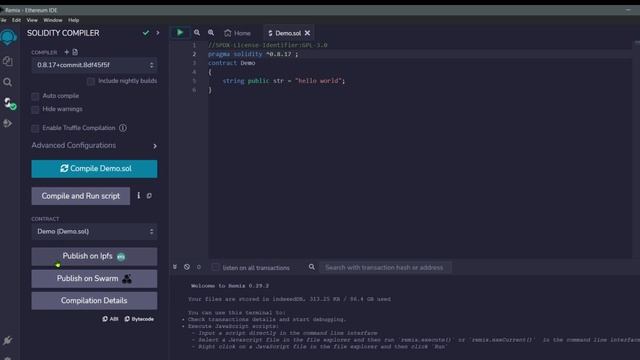Collapse the terminal panel toggle arrow
Screen dimensions: 640x360
175,267
